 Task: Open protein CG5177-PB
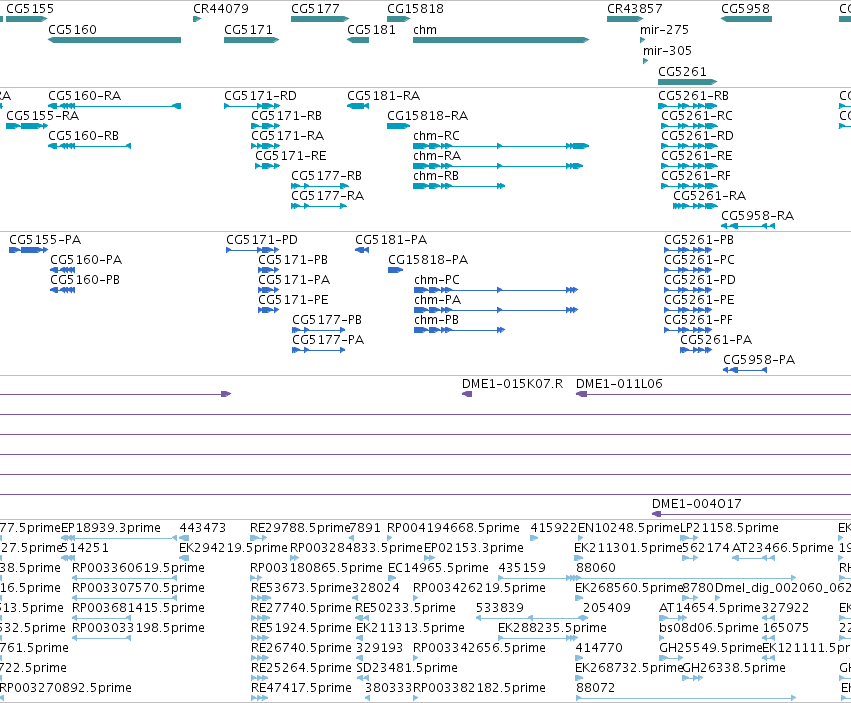(327, 320)
